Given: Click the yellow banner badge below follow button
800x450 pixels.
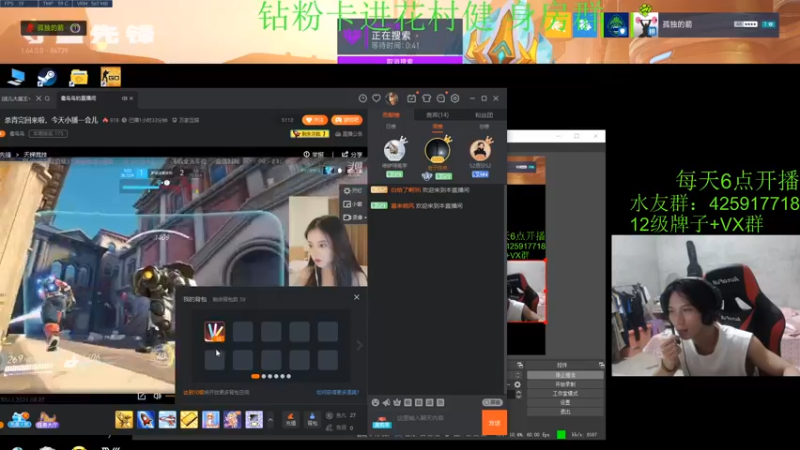Looking at the screenshot, I should [310, 134].
